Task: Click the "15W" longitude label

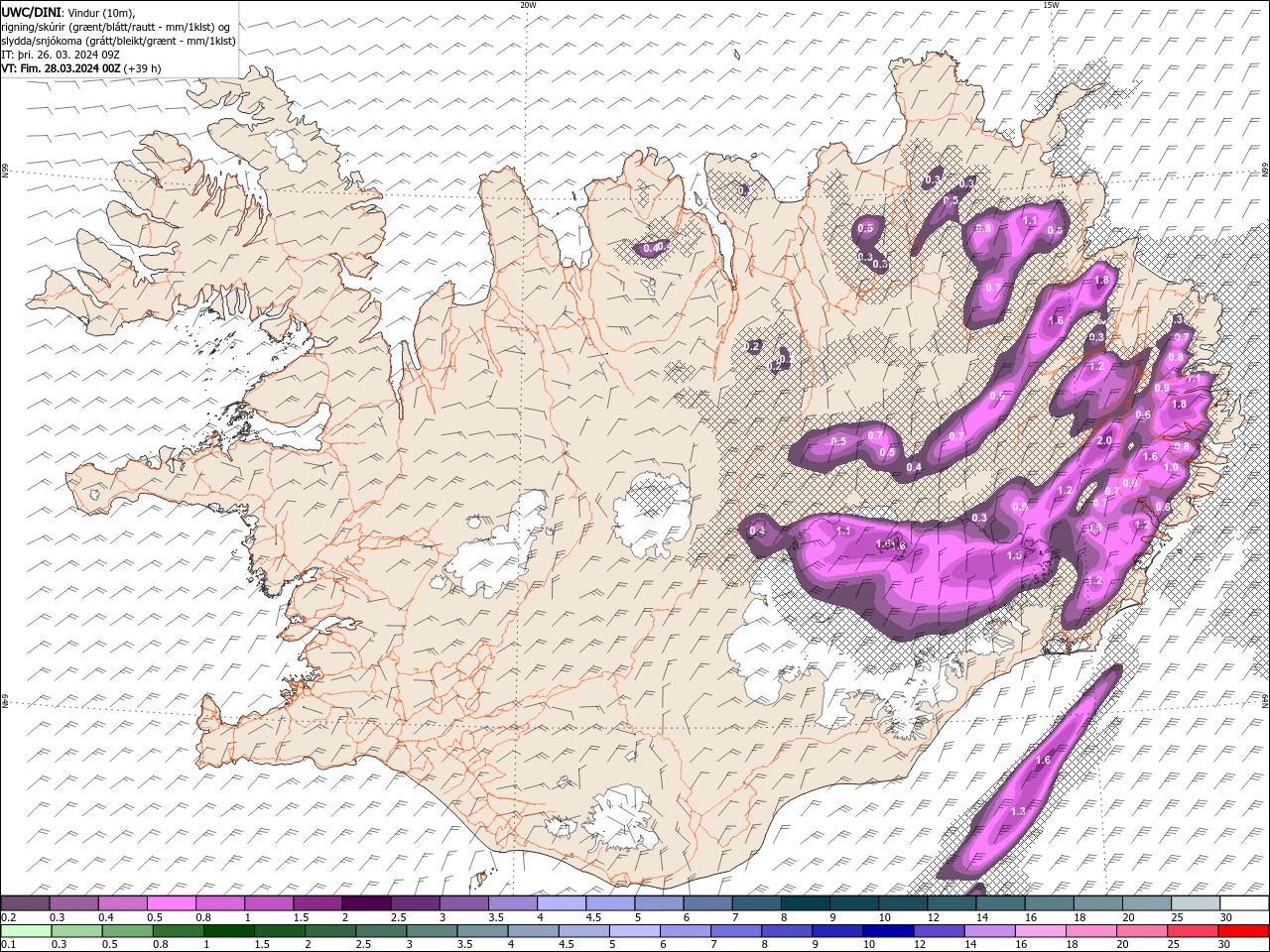Action: [1051, 5]
